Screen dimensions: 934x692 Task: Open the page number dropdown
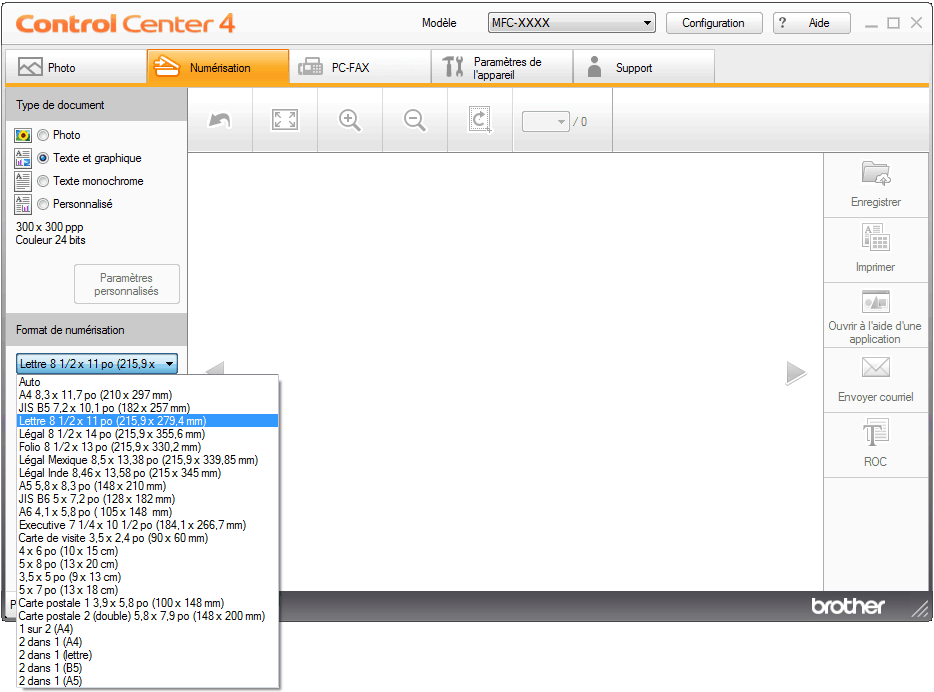(546, 121)
